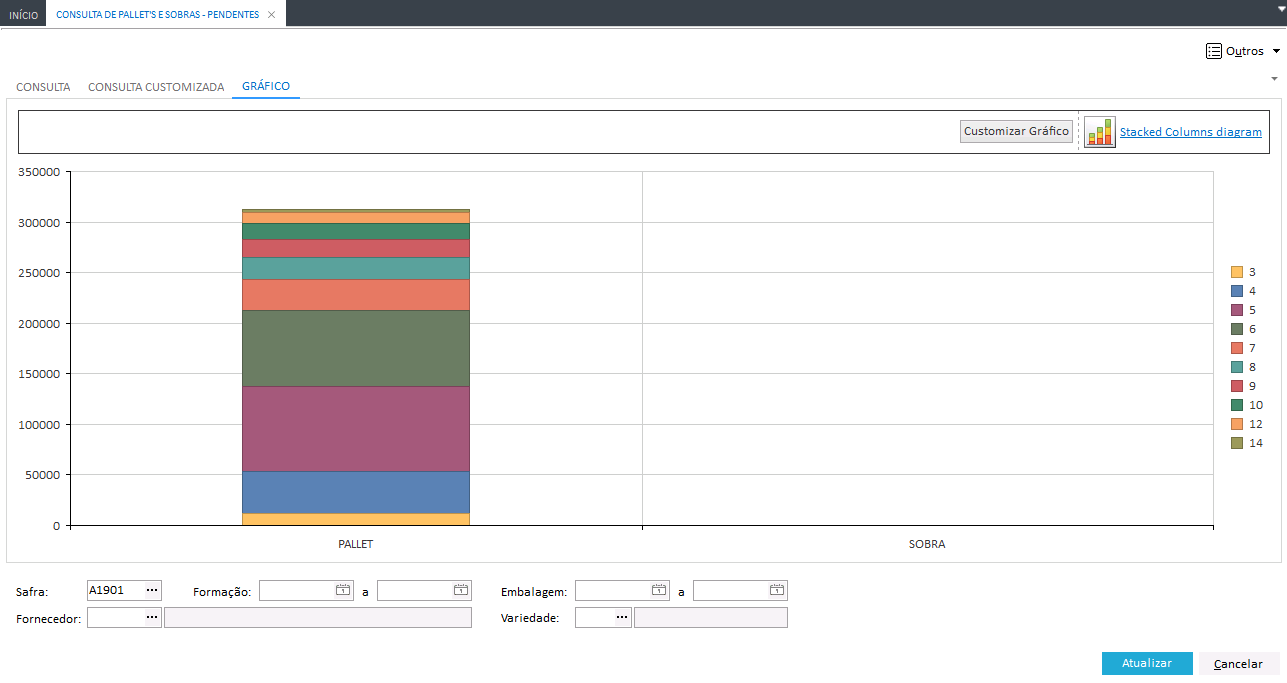Open calendar for Formação end date
The height and width of the screenshot is (683, 1287).
click(461, 591)
